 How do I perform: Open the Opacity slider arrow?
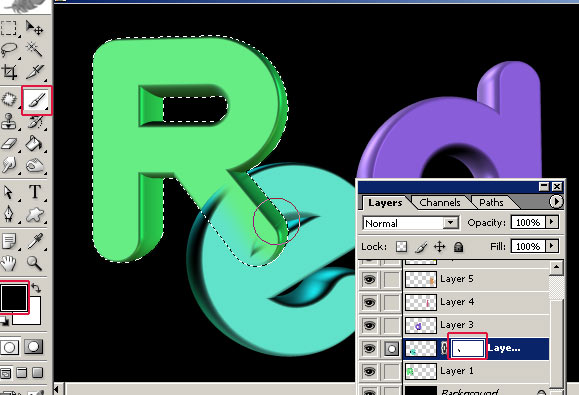pos(552,222)
